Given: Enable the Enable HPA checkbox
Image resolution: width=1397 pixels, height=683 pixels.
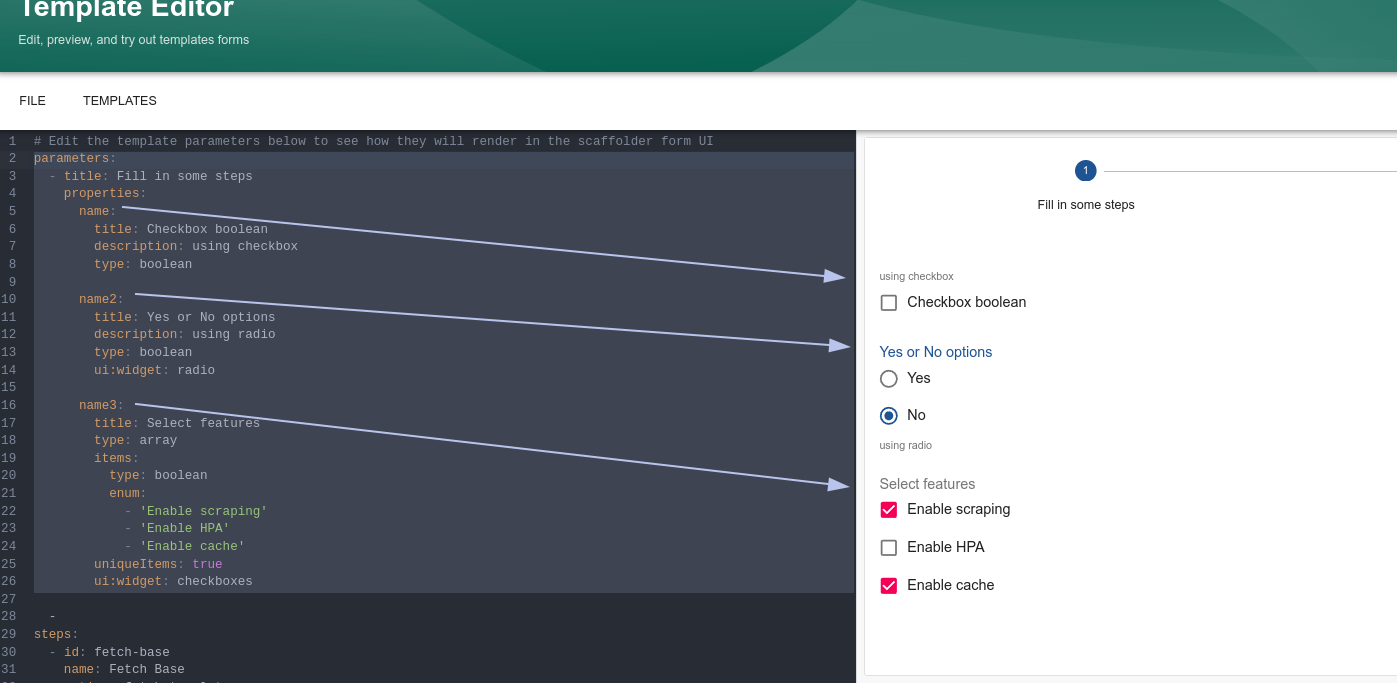Looking at the screenshot, I should 888,548.
